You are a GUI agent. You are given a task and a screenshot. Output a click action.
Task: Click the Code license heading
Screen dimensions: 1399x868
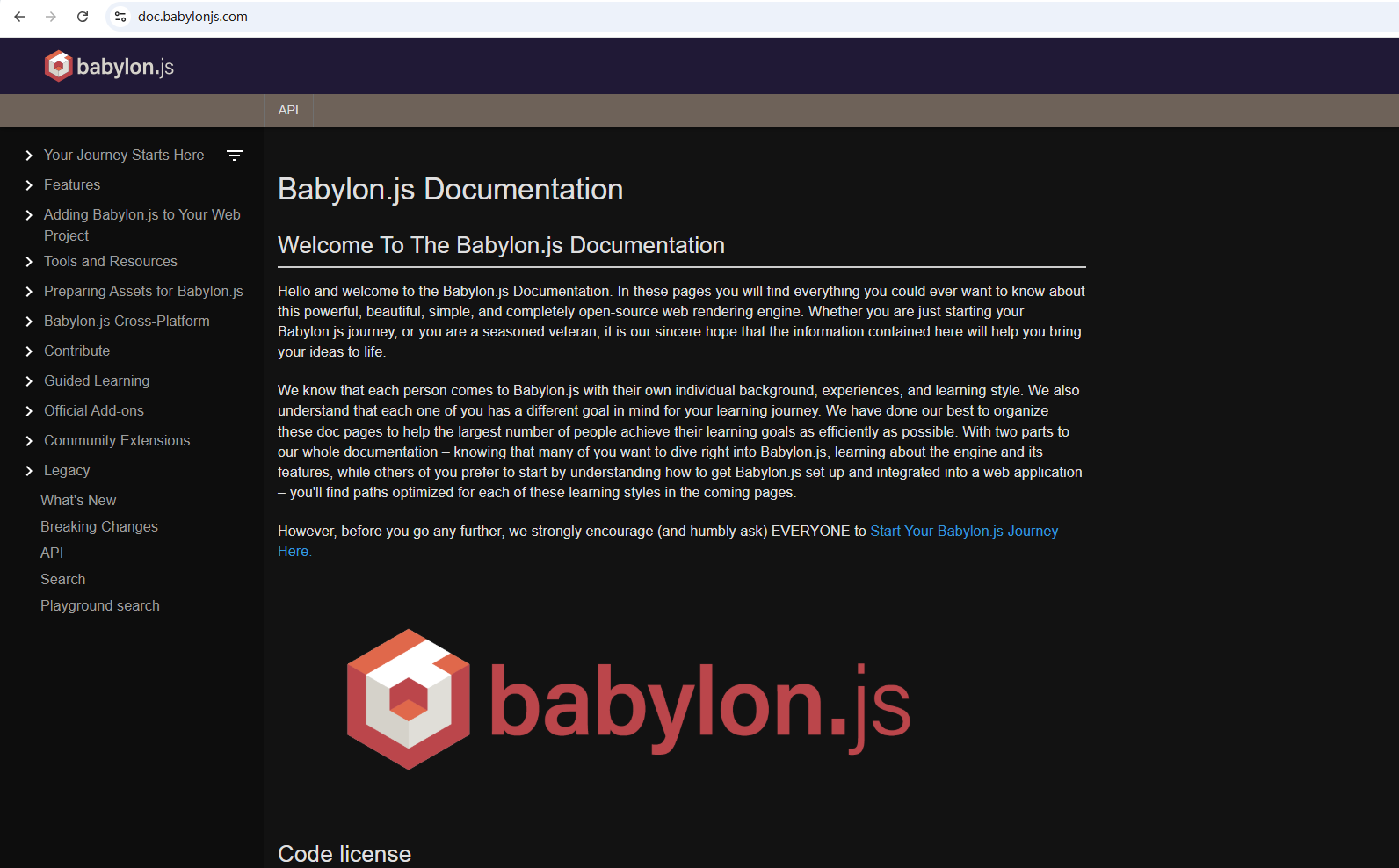coord(344,854)
